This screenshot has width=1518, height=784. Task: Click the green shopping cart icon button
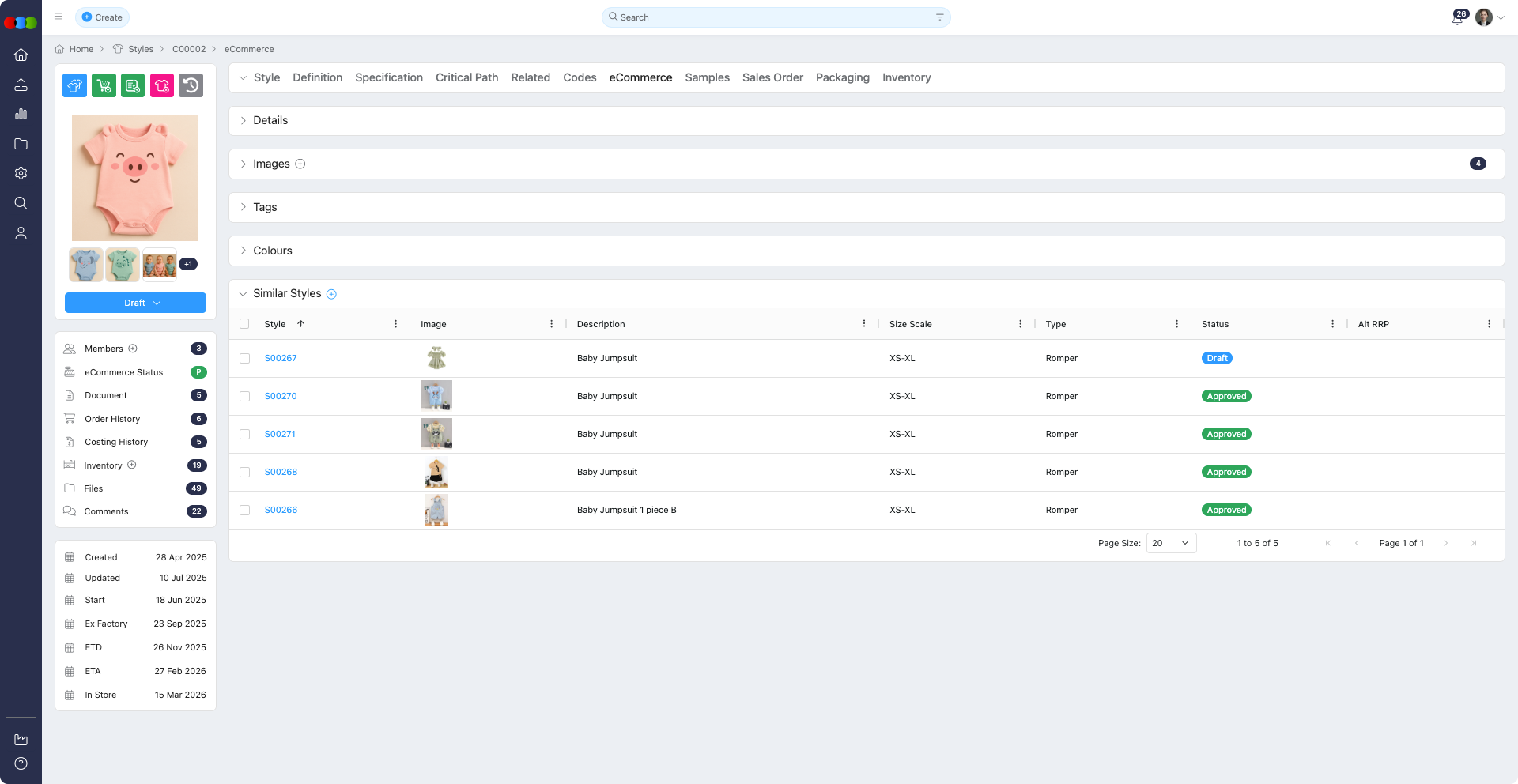coord(104,85)
